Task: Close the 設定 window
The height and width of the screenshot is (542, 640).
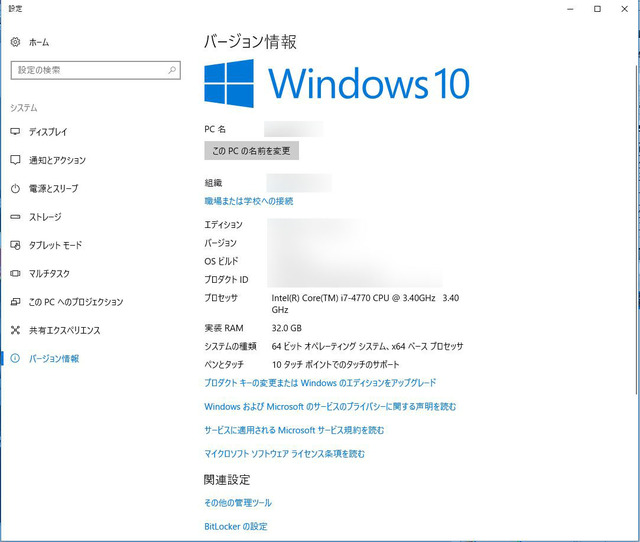Action: (x=624, y=9)
